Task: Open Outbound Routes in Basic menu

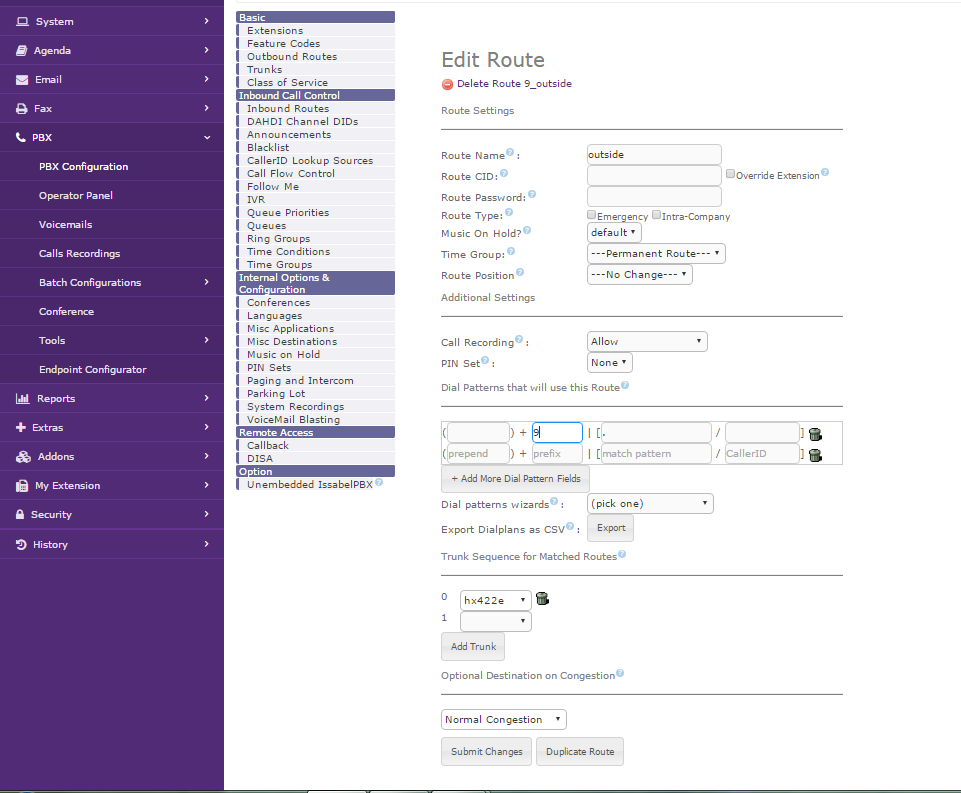Action: point(292,57)
